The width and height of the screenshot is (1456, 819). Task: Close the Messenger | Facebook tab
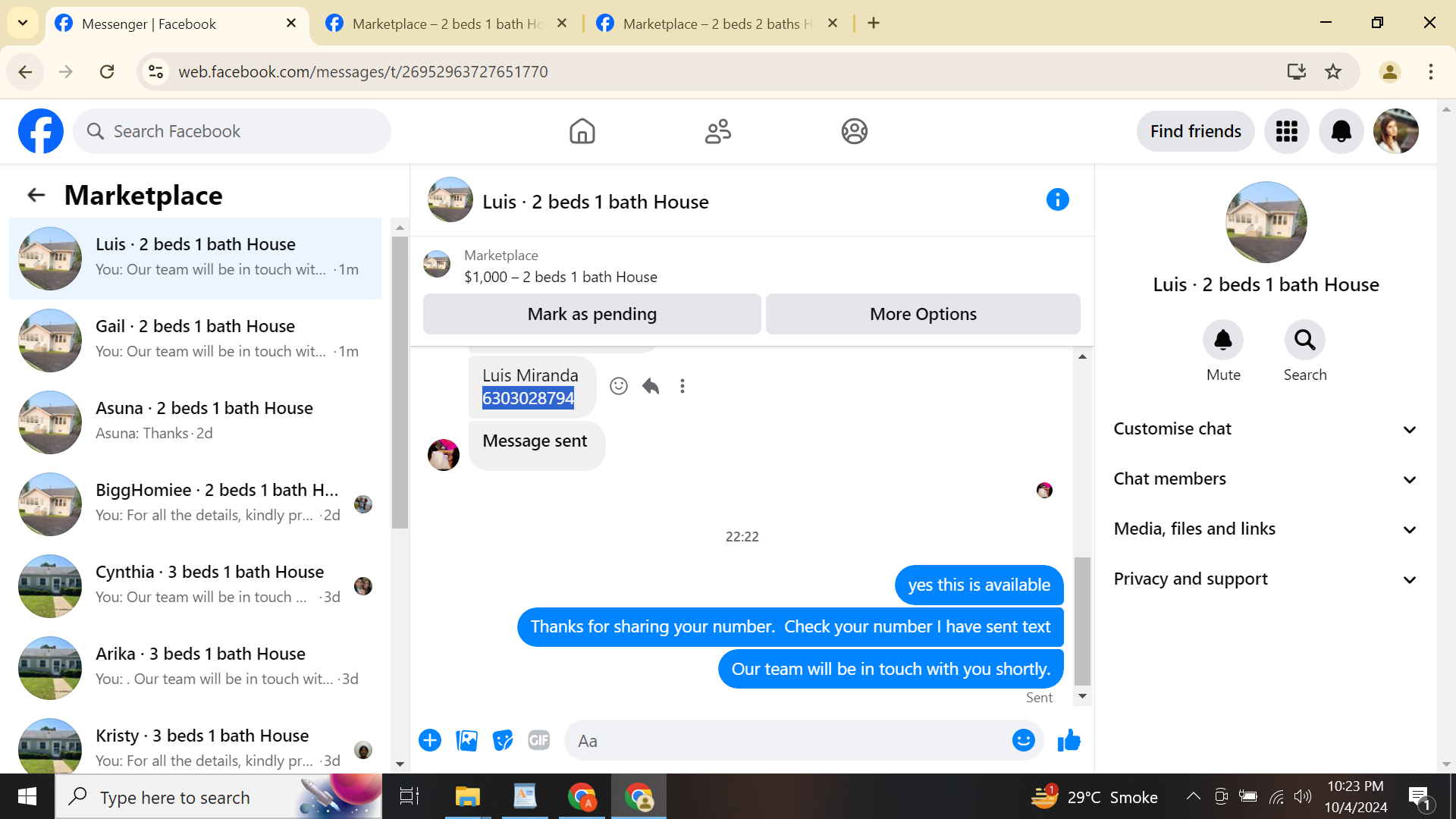coord(291,24)
